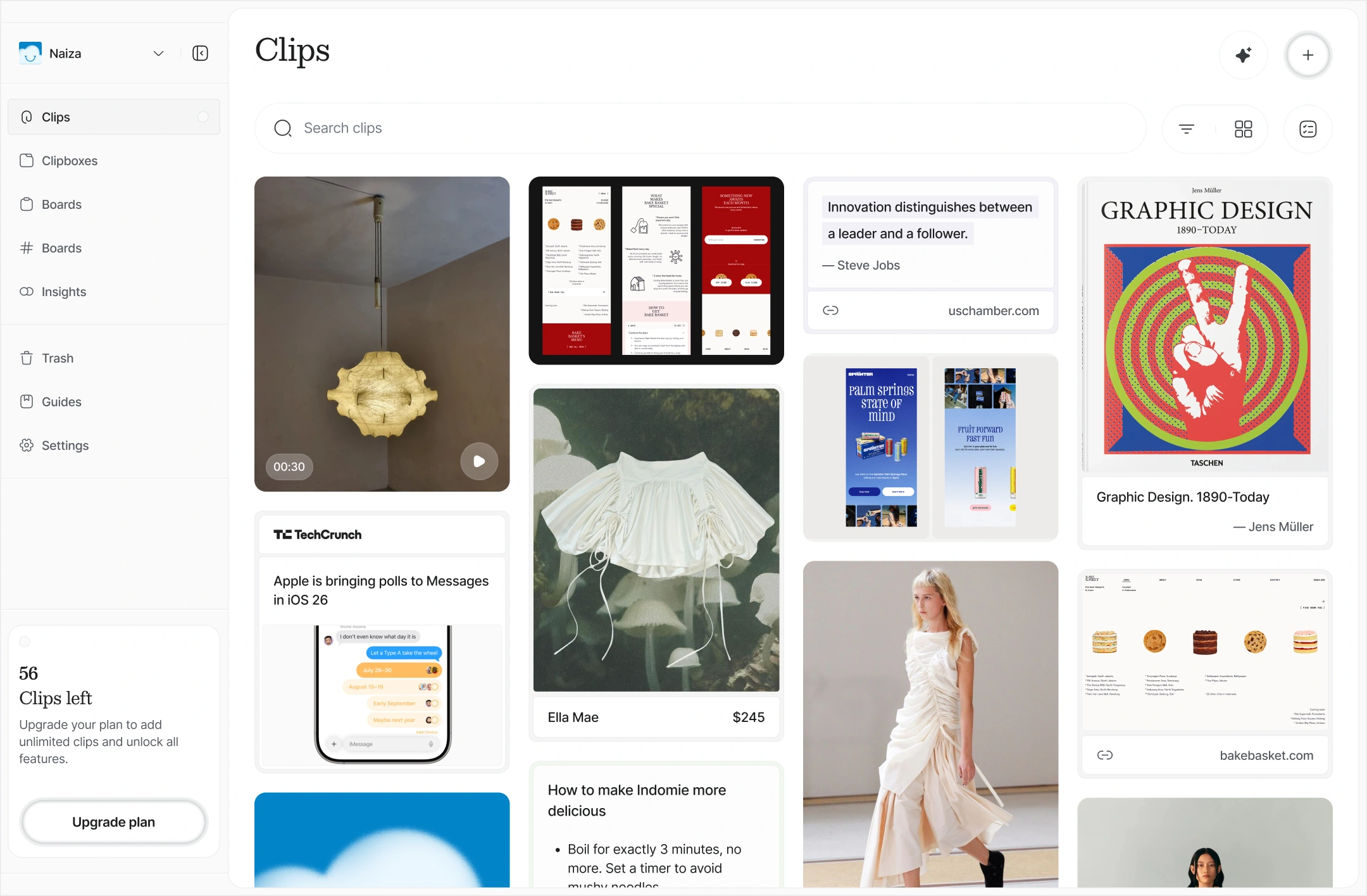The image size is (1367, 896).
Task: Click the link icon beside bakebasket.com
Action: coord(1105,755)
